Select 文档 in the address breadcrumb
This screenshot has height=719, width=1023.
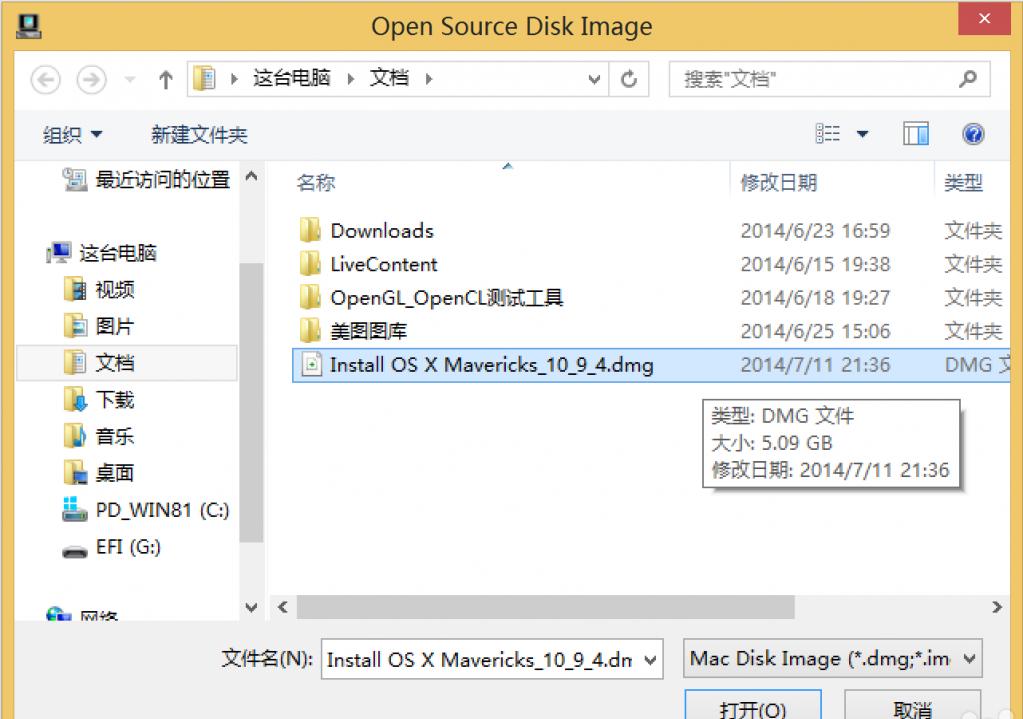pyautogui.click(x=389, y=78)
